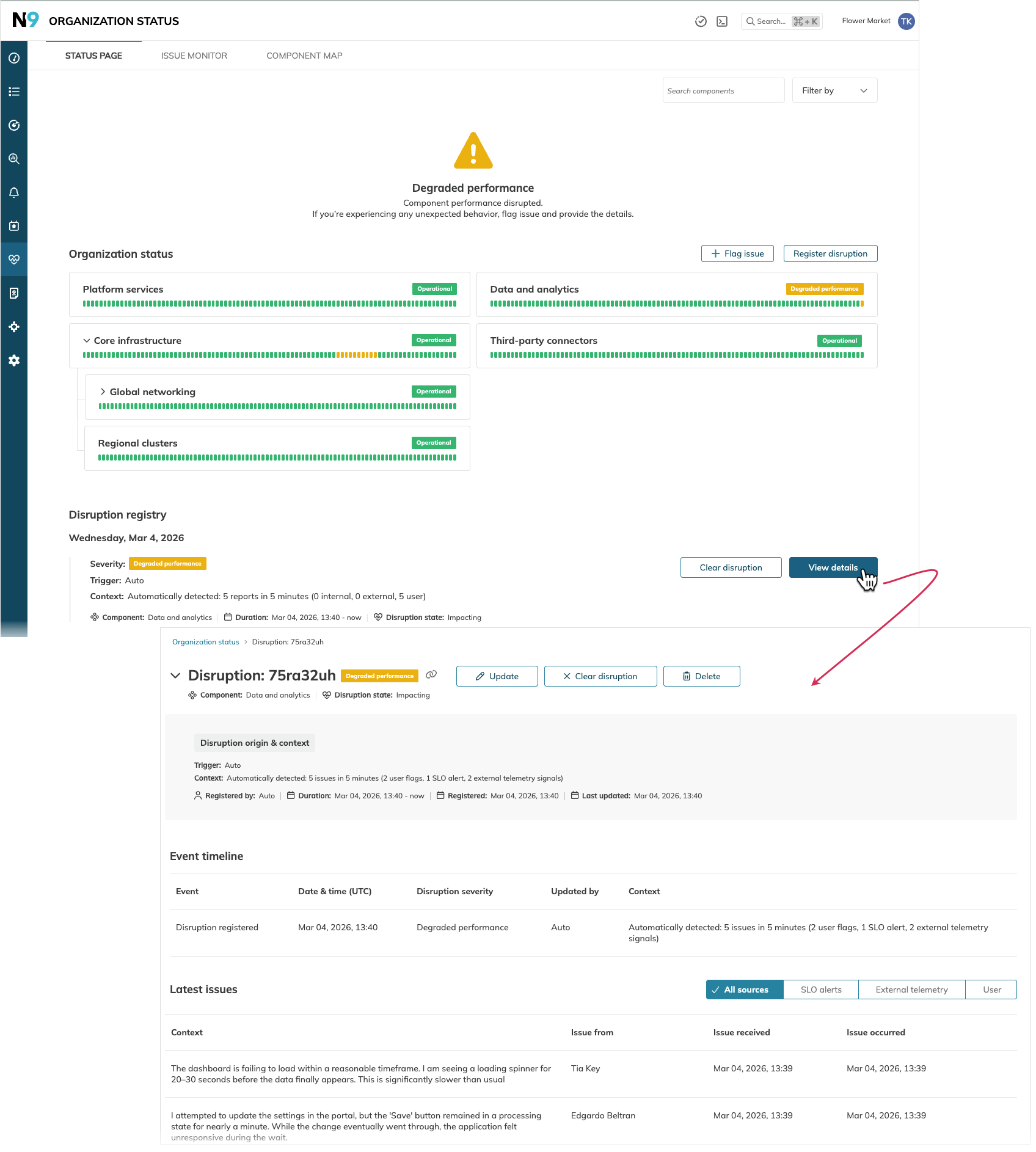
Task: Select the All sources filter toggle
Action: pyautogui.click(x=745, y=990)
